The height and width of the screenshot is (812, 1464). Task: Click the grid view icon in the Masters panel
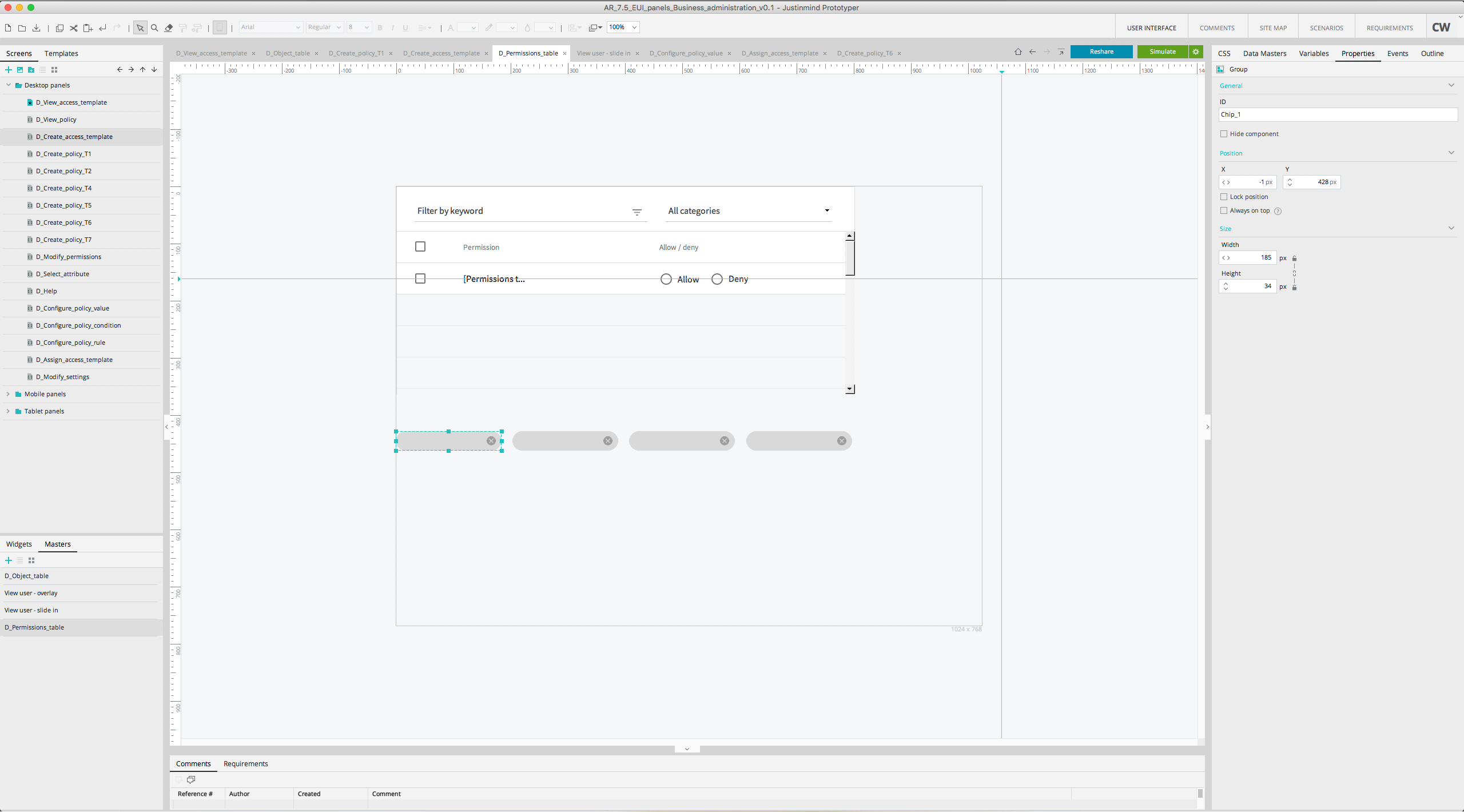tap(31, 560)
